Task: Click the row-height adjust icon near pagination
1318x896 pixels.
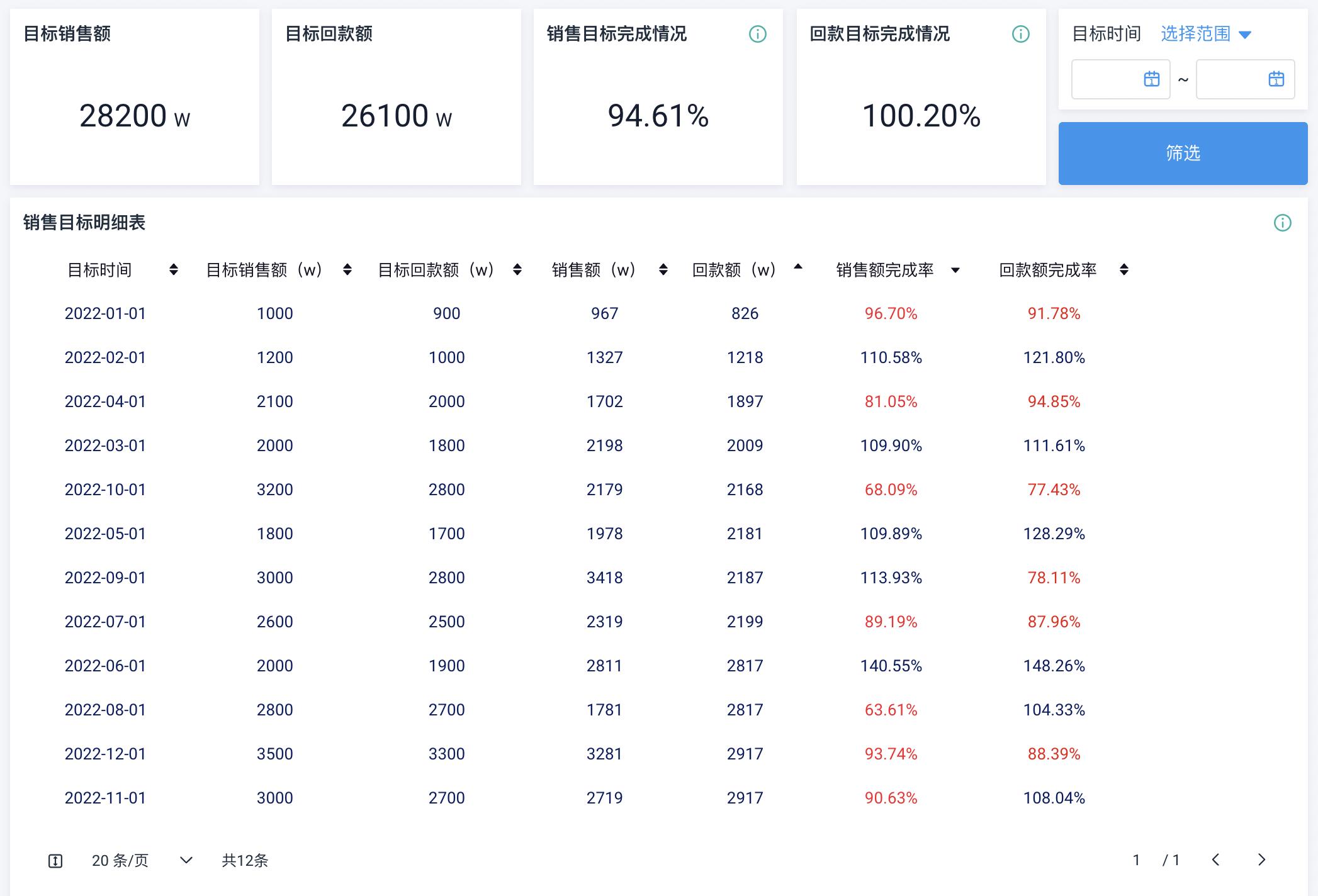Action: pos(57,860)
